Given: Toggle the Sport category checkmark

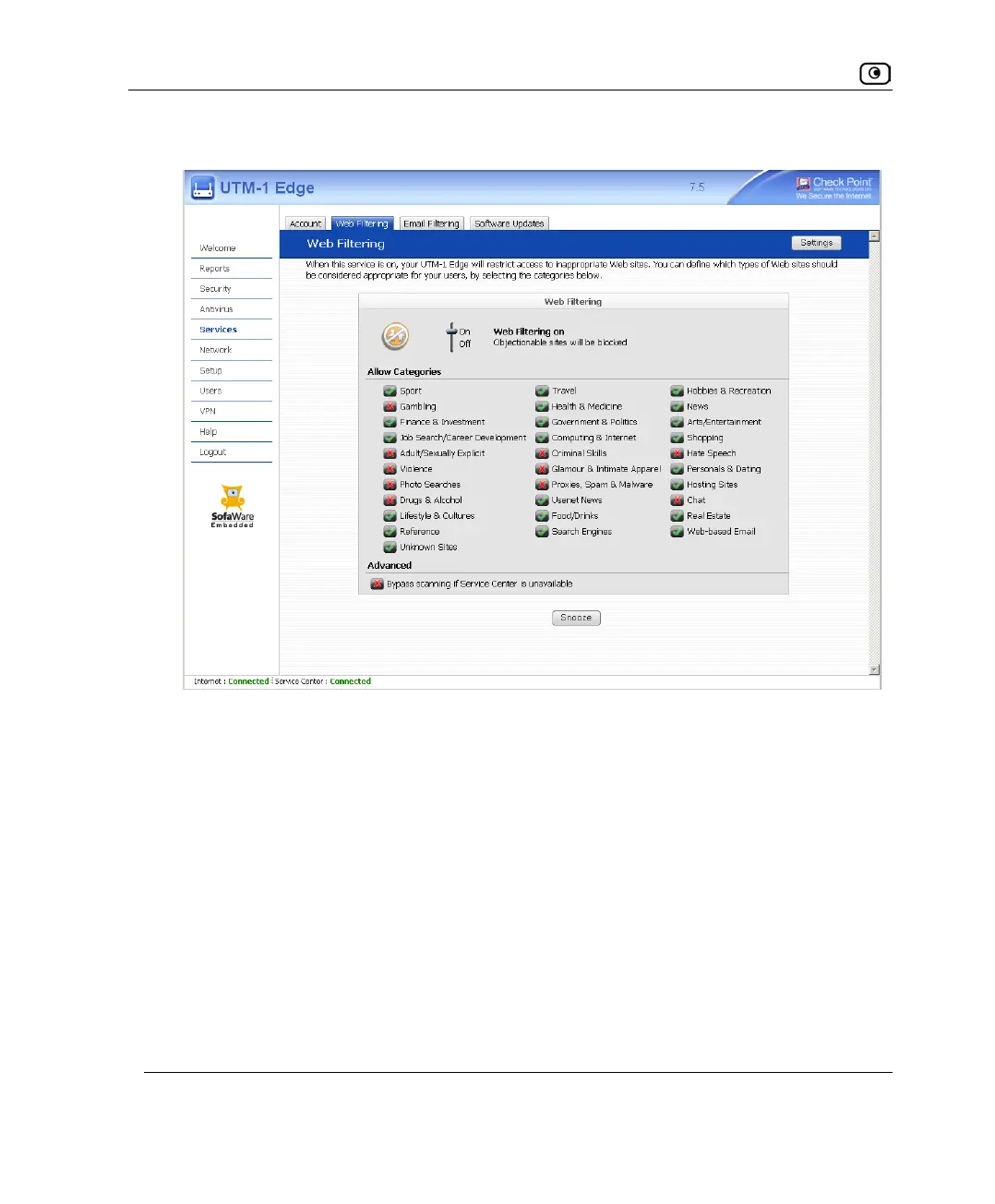Looking at the screenshot, I should click(x=390, y=391).
